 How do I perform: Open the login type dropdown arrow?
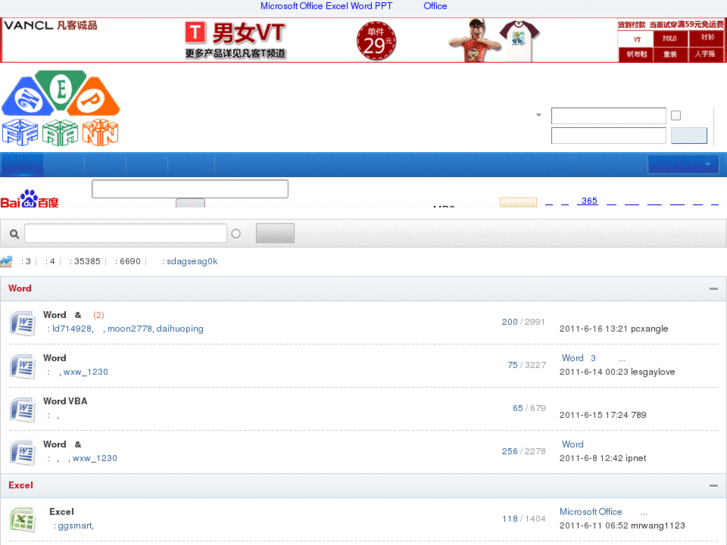click(x=539, y=115)
